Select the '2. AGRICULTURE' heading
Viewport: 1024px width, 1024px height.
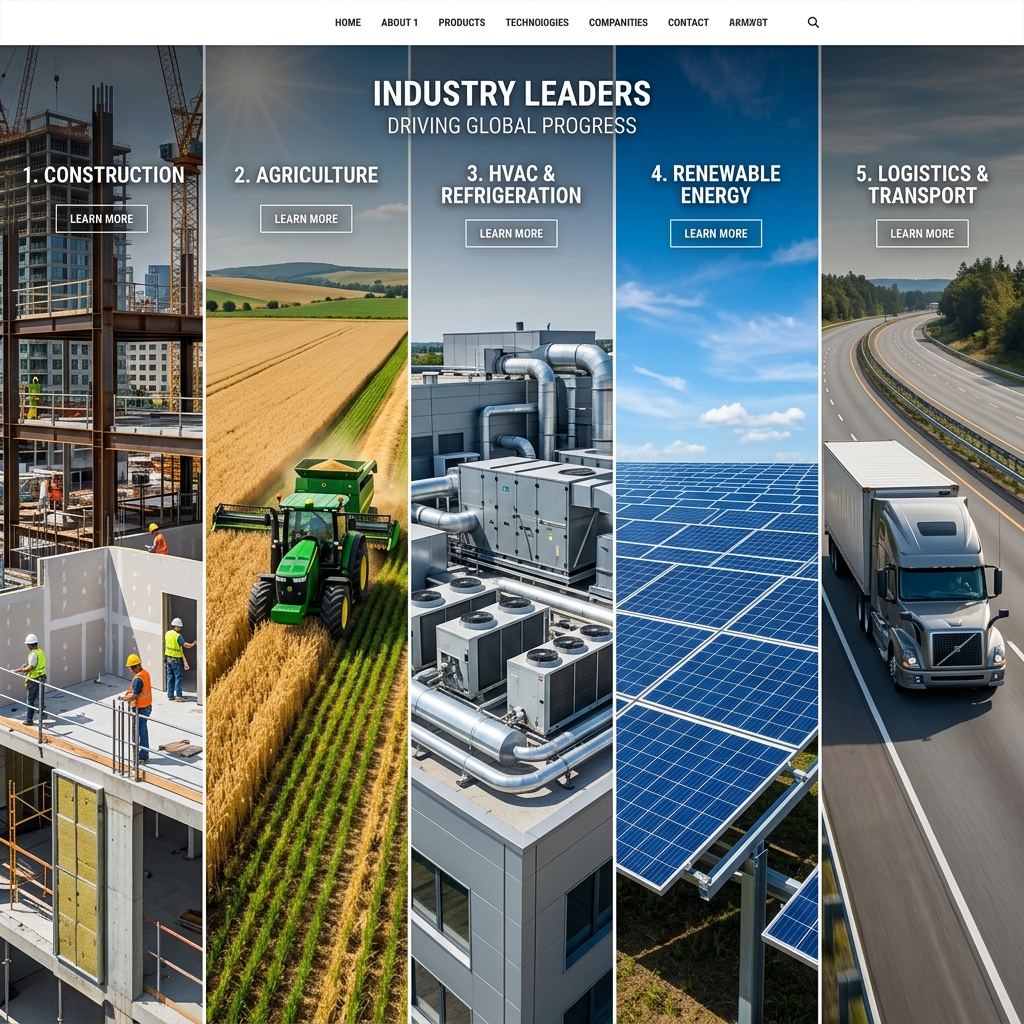click(306, 175)
